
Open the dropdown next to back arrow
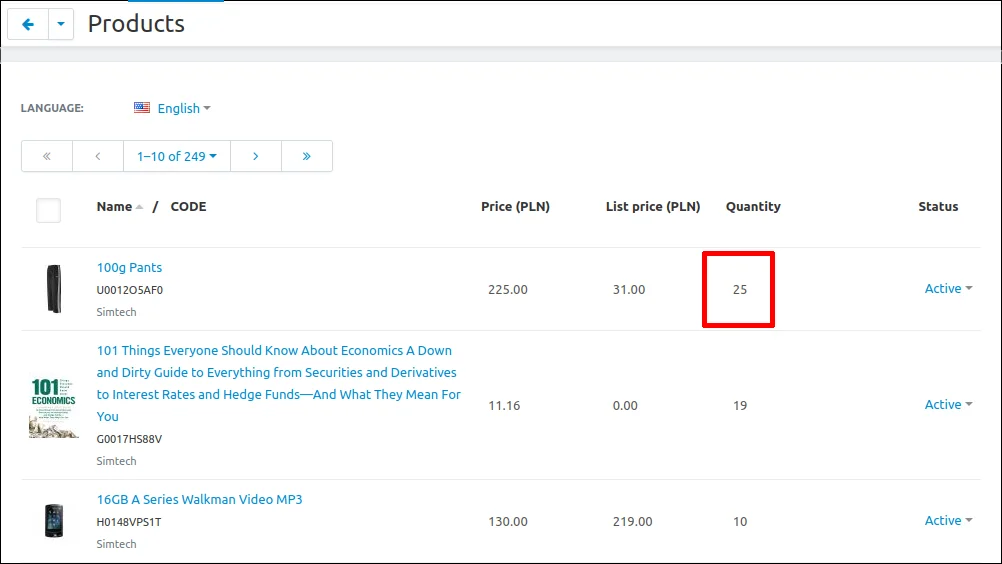tap(61, 25)
